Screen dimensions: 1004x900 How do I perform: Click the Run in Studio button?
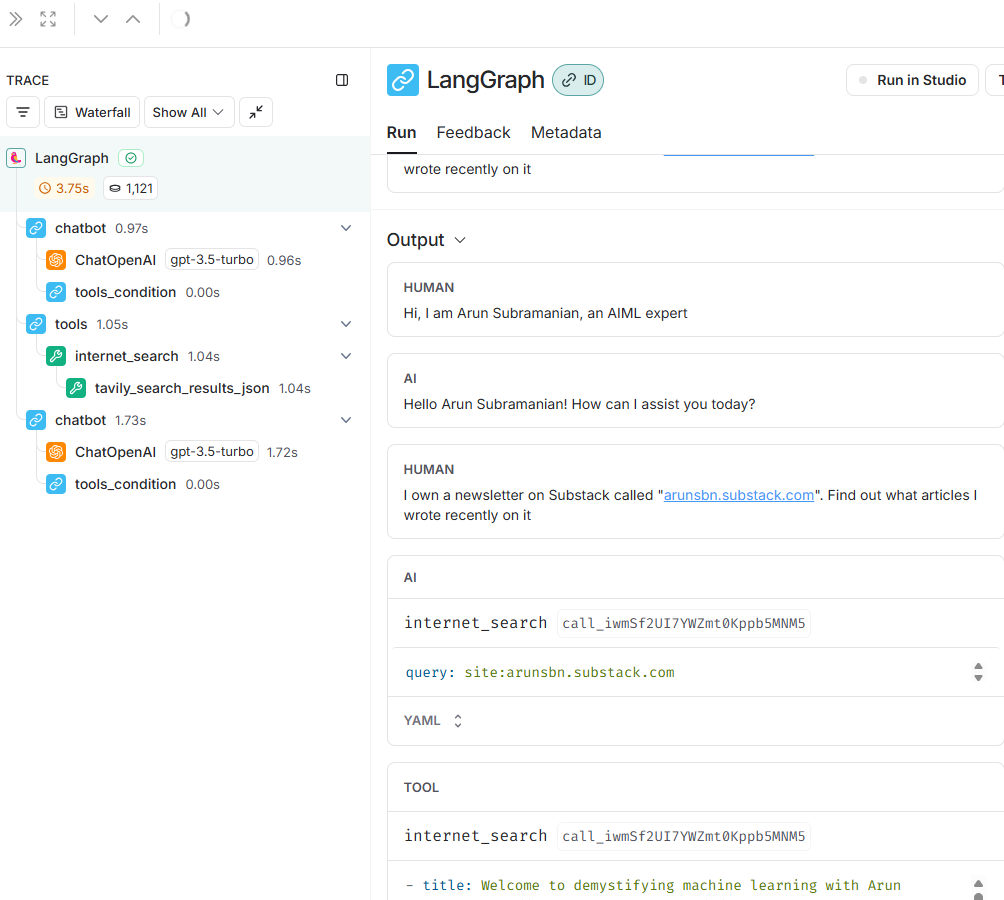tap(911, 80)
